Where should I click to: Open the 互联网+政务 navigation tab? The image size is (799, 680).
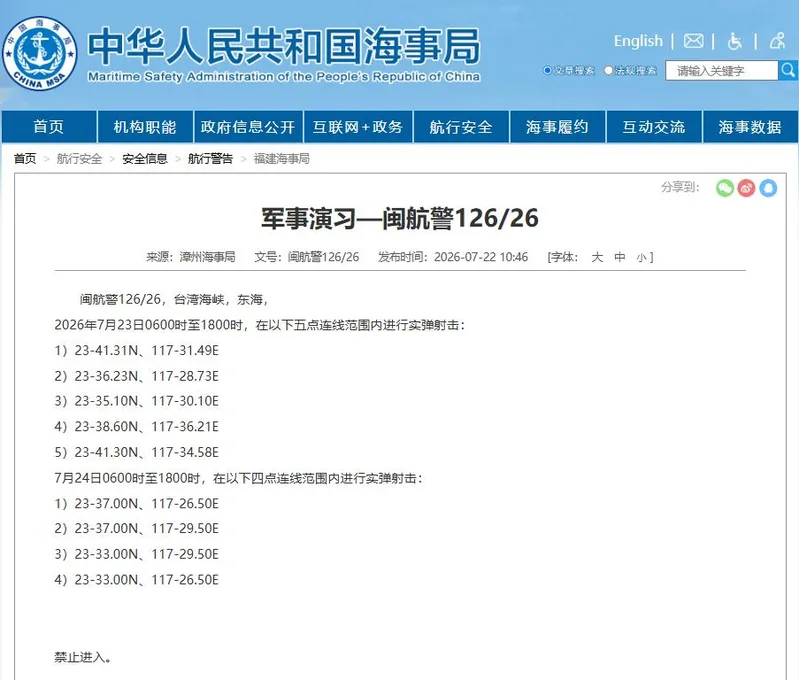point(358,126)
